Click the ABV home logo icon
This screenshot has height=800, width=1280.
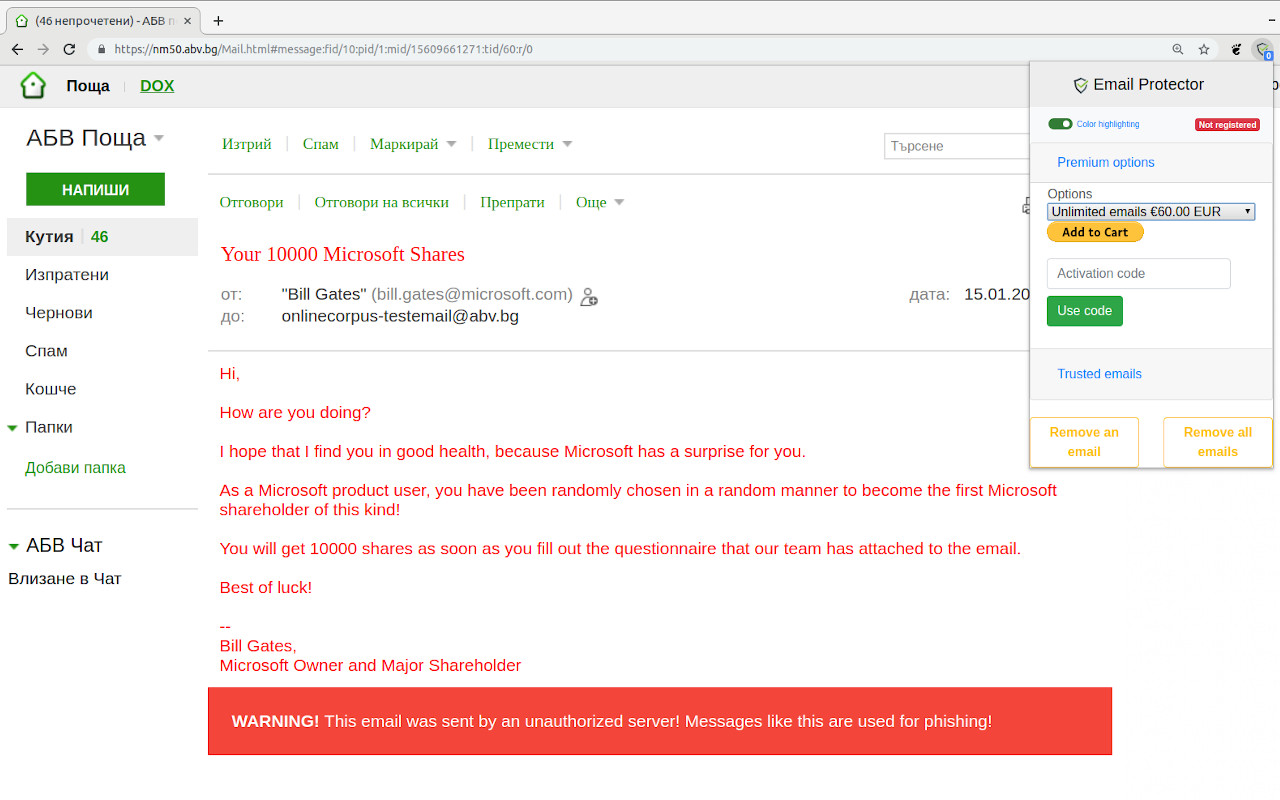pos(33,86)
